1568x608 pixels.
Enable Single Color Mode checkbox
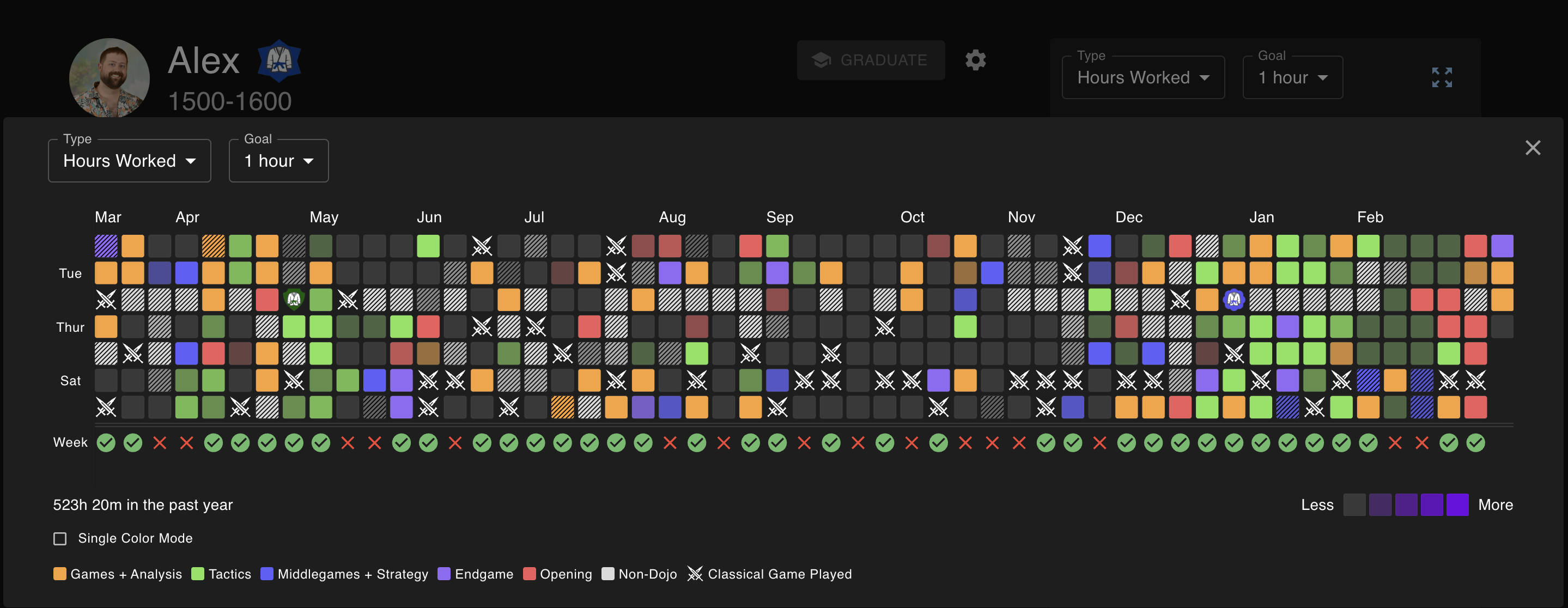coord(59,539)
